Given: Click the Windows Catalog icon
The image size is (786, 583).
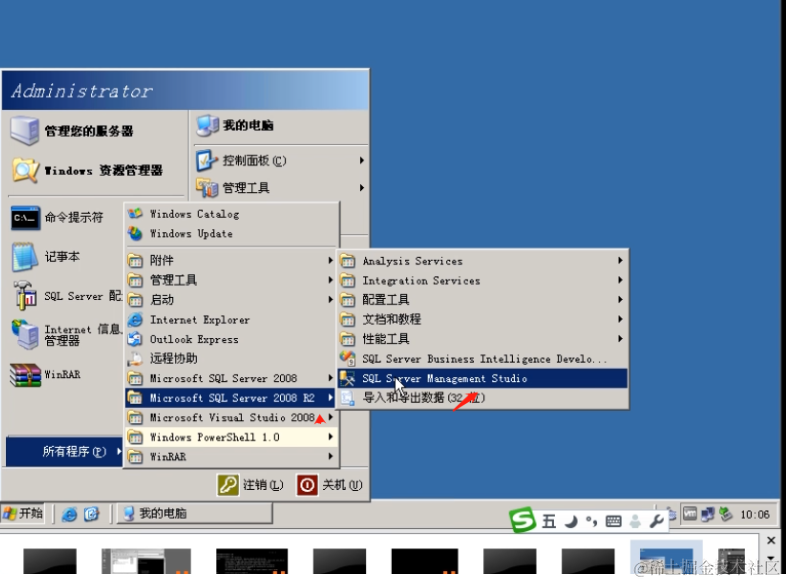Looking at the screenshot, I should 135,214.
